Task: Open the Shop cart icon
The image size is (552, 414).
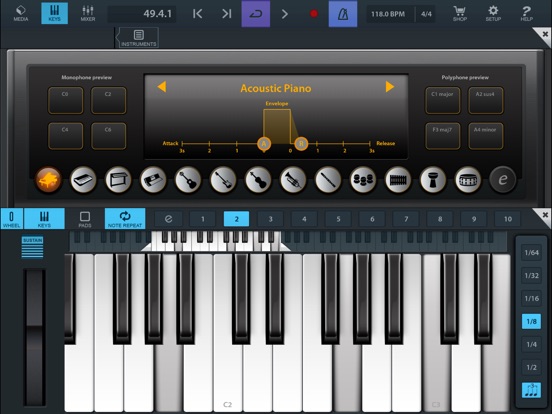Action: [x=460, y=13]
